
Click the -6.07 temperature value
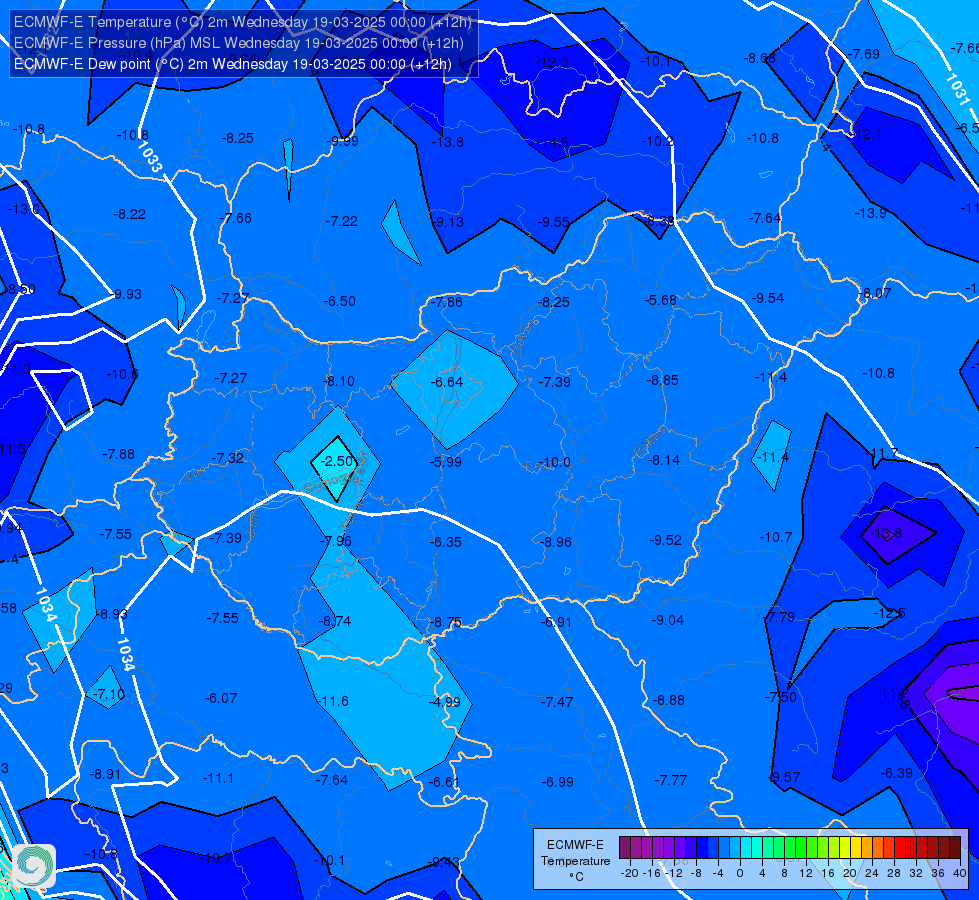pos(221,698)
